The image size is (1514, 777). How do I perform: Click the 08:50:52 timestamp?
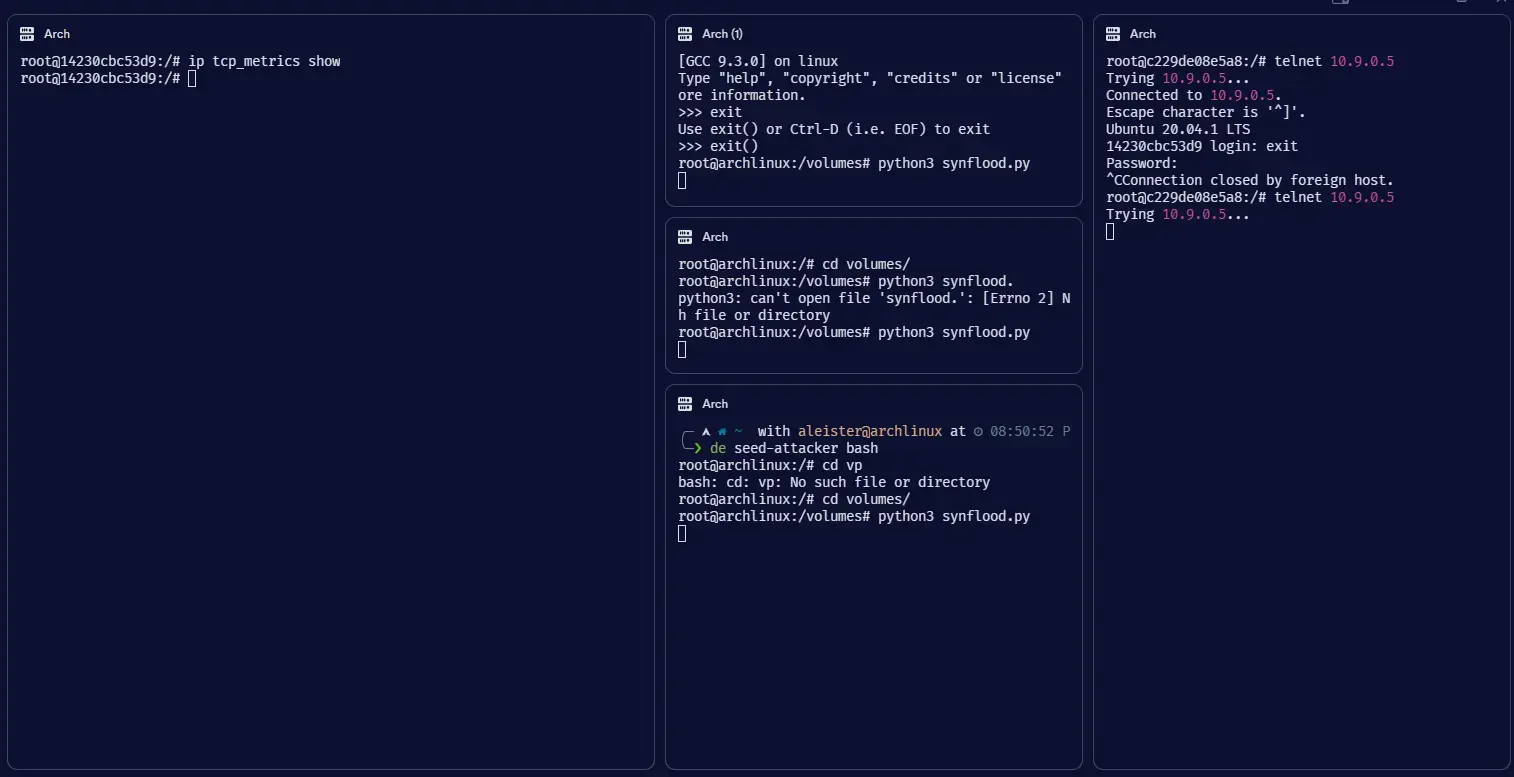[x=1022, y=432]
